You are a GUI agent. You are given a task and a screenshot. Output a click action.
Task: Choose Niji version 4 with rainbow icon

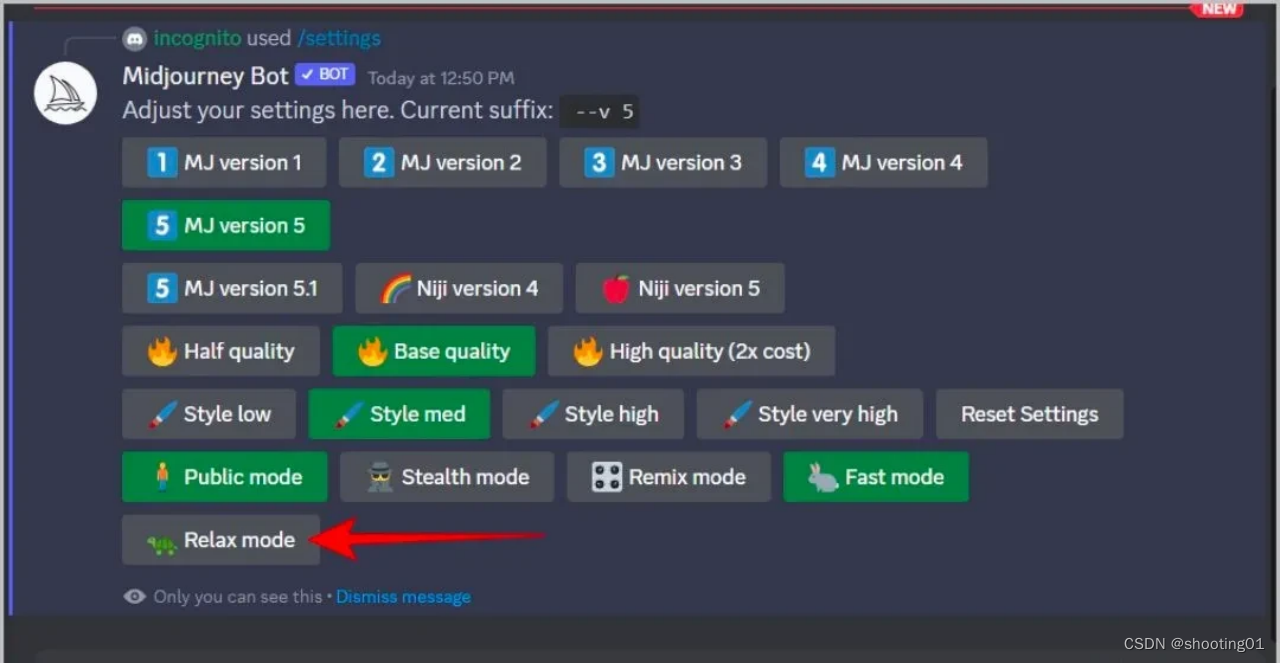click(x=459, y=288)
